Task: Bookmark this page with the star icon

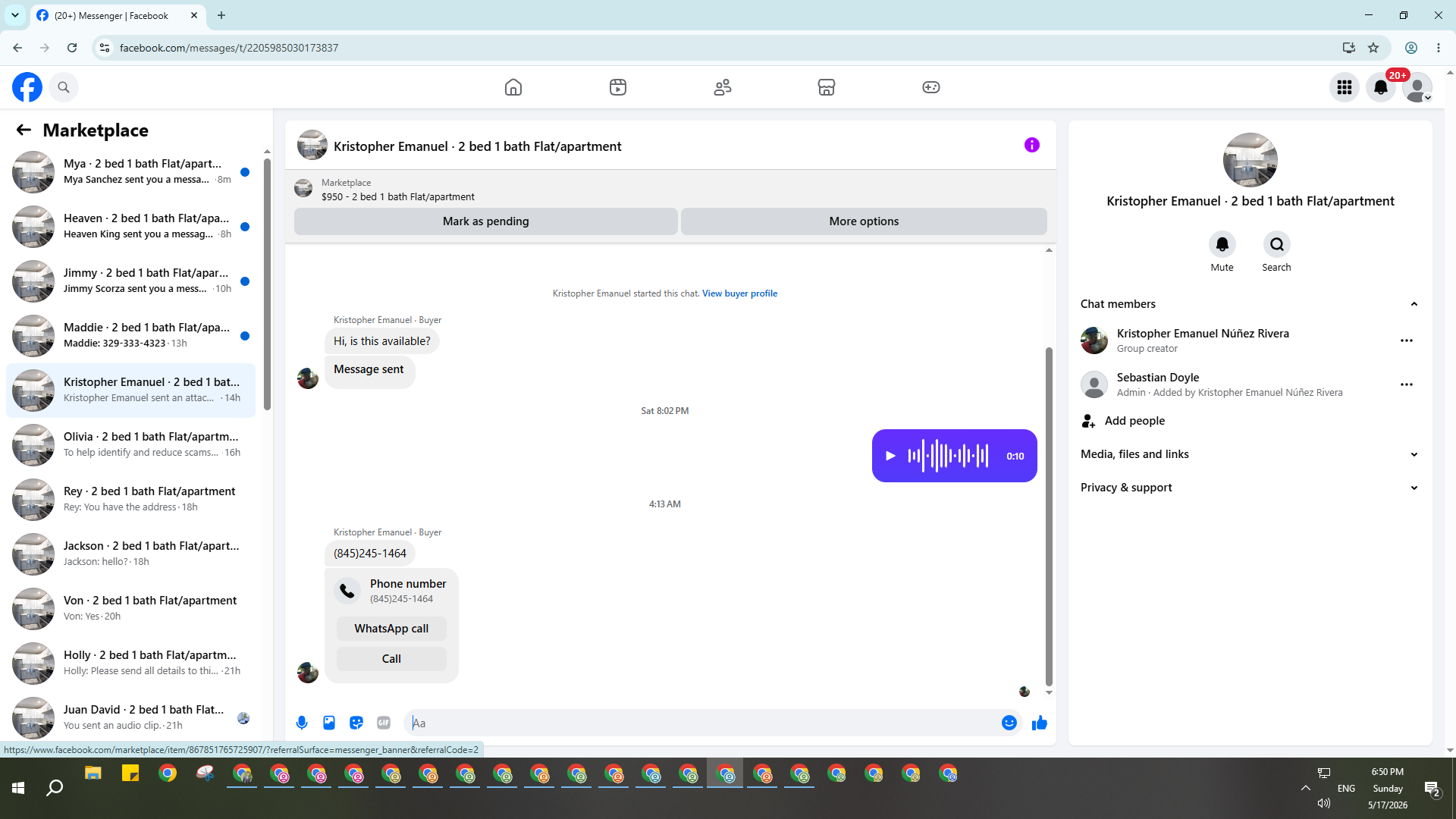Action: [x=1373, y=48]
